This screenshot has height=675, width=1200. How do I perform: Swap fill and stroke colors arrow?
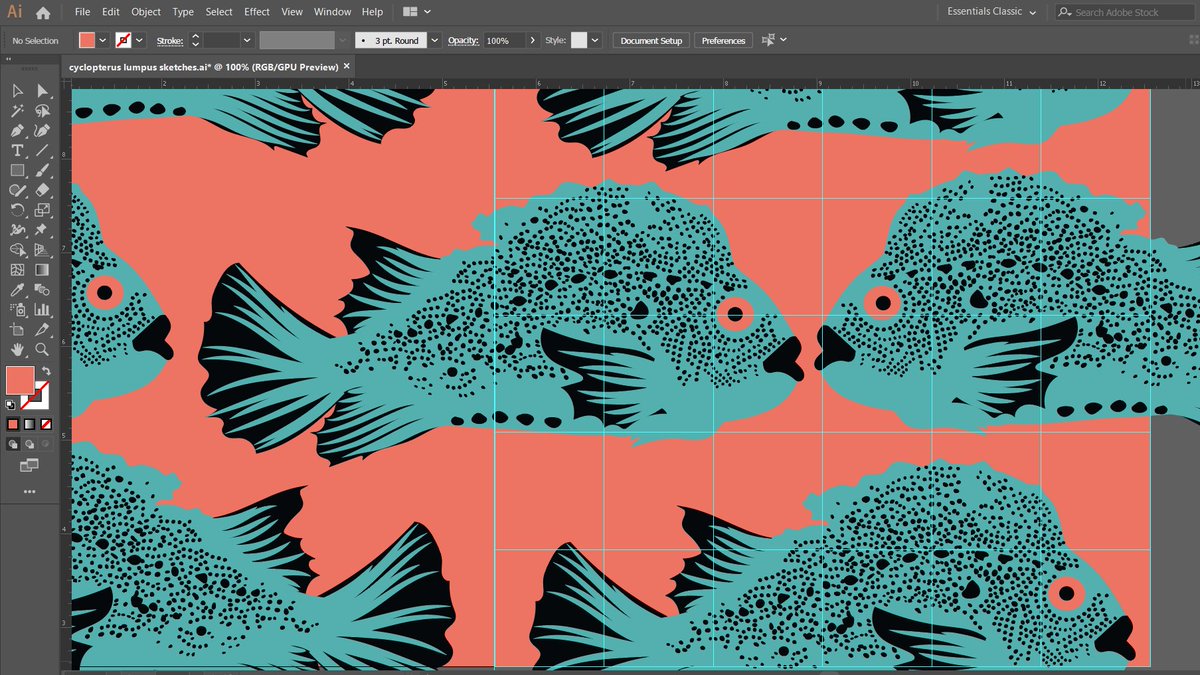coord(47,371)
